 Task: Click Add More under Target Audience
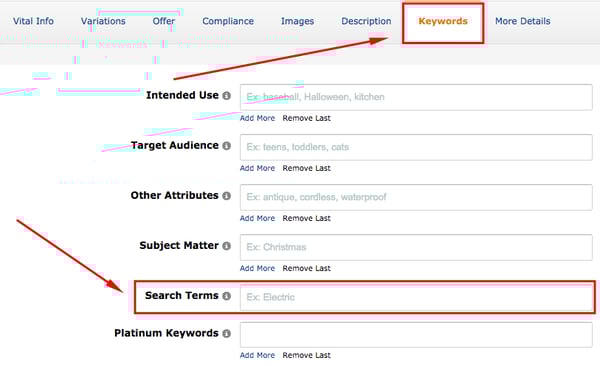click(257, 168)
